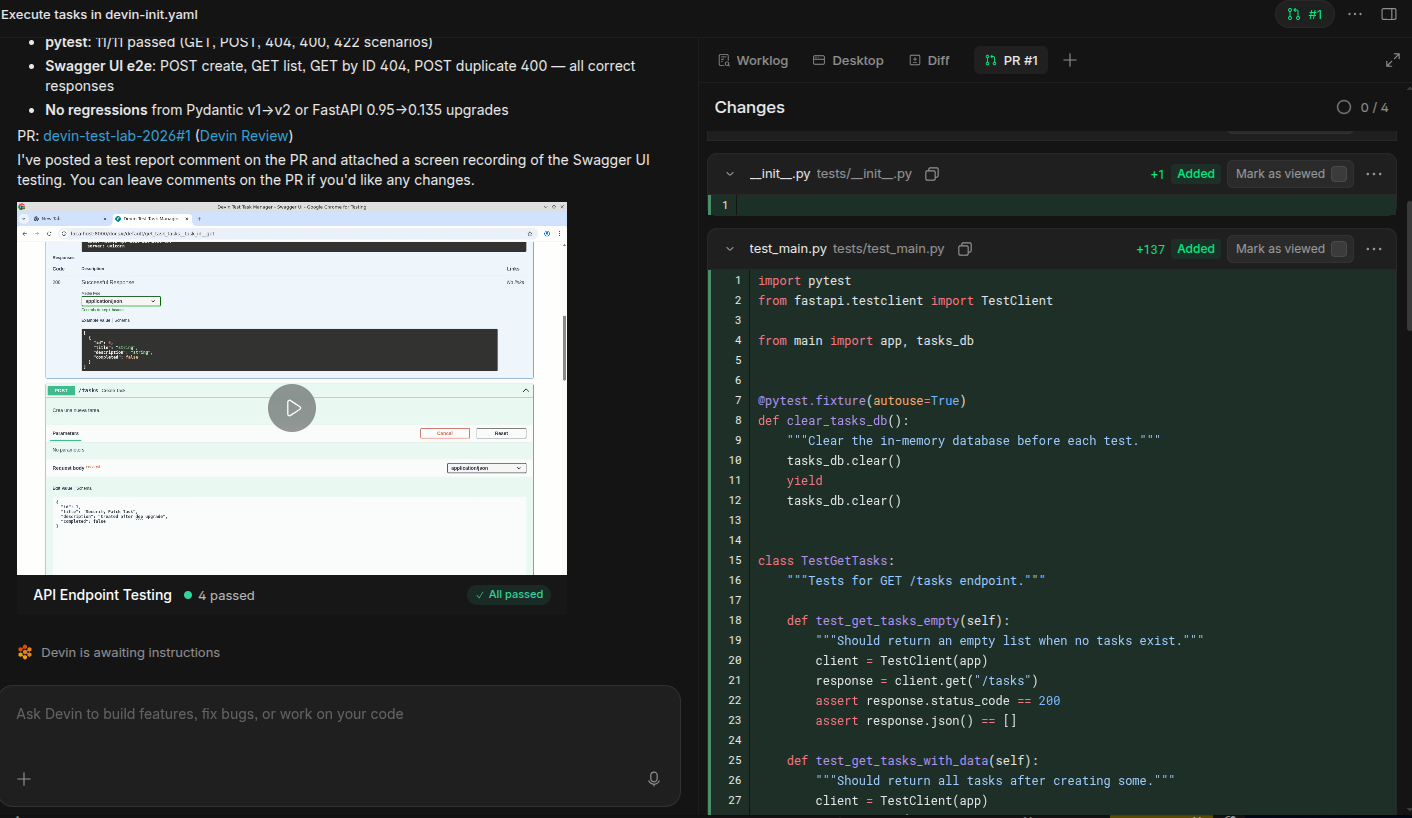Image resolution: width=1412 pixels, height=818 pixels.
Task: Mark __init__.py as viewed
Action: 1339,174
